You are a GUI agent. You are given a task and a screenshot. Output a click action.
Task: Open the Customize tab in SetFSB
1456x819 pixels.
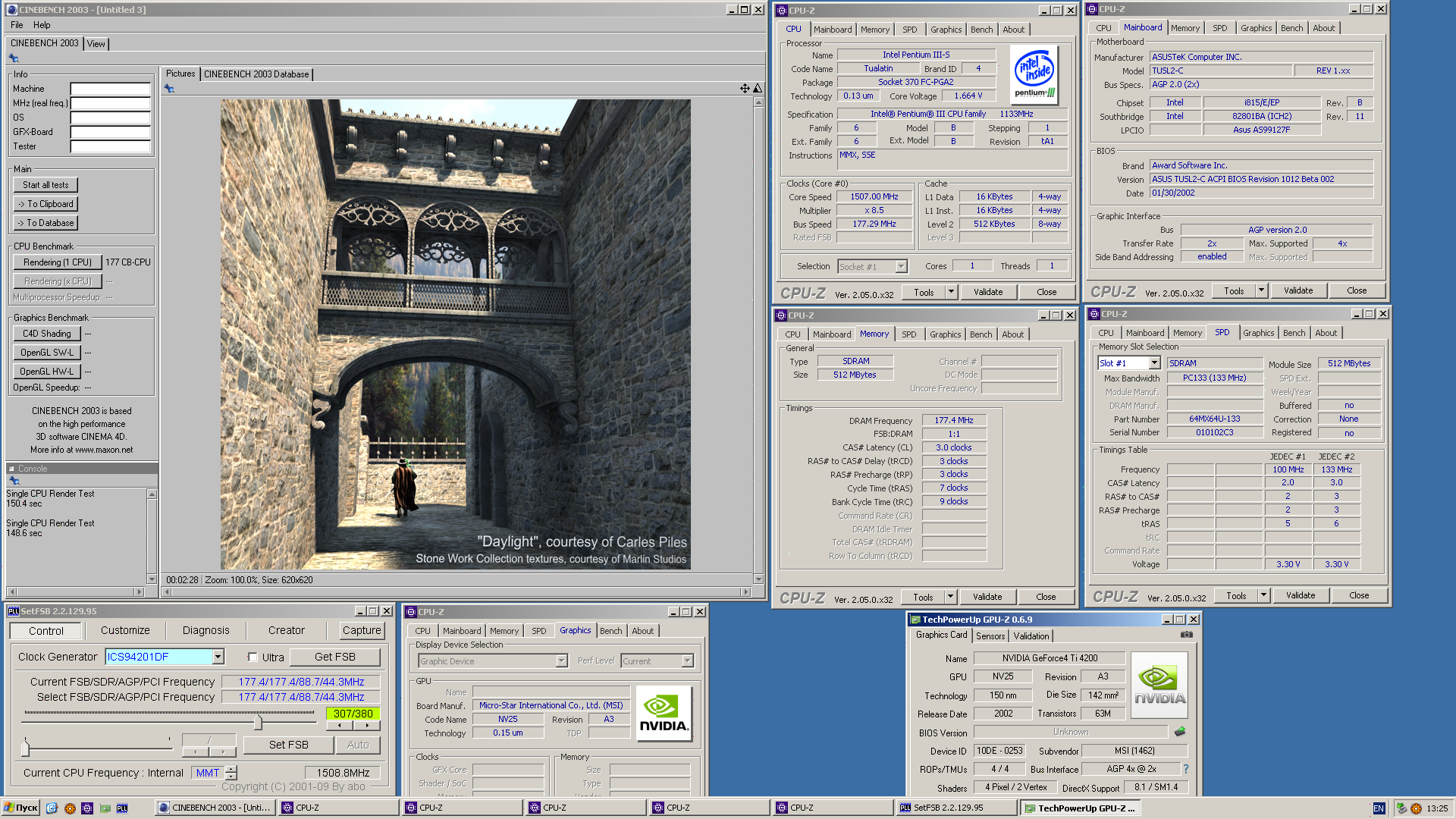point(125,631)
